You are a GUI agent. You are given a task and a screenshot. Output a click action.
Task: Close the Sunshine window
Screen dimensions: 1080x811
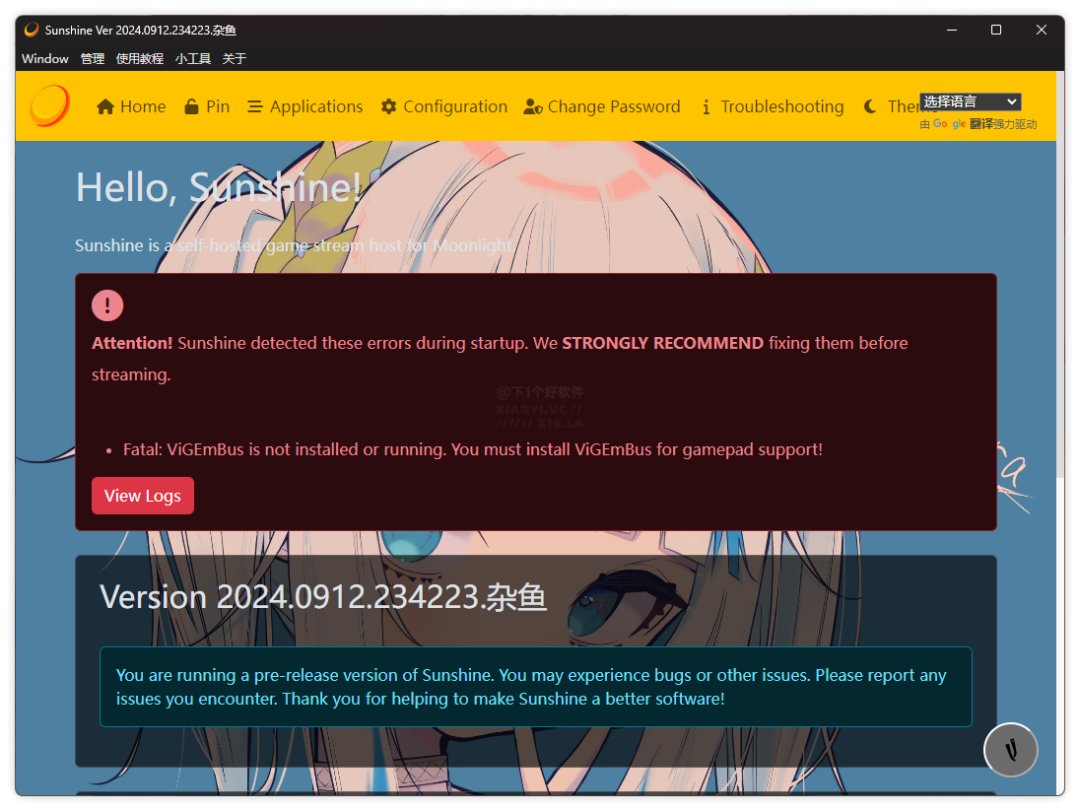click(1041, 30)
